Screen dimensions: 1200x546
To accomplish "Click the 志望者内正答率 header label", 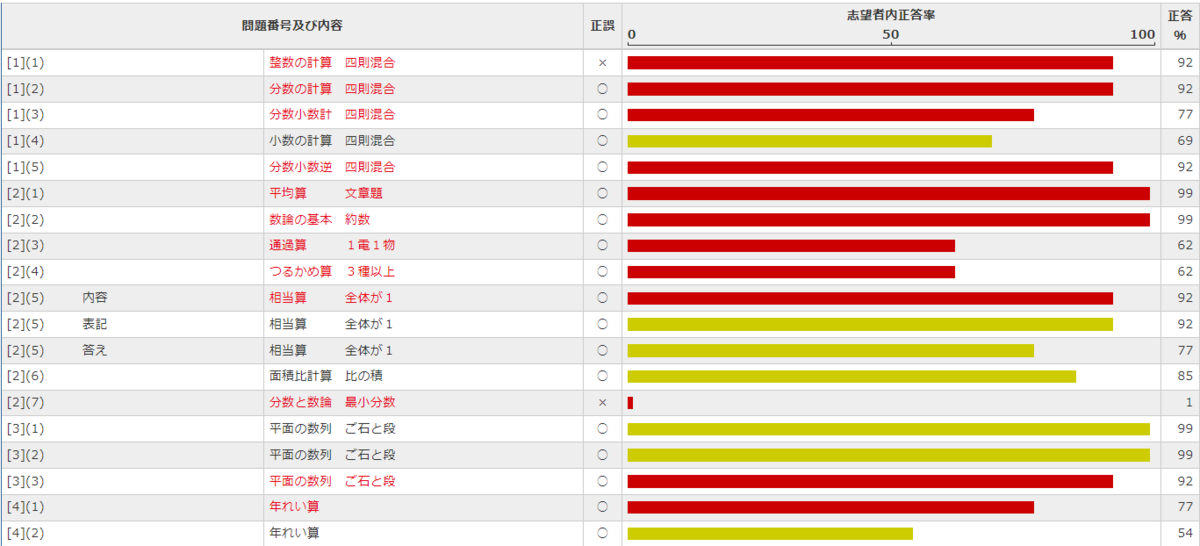I will pos(891,16).
